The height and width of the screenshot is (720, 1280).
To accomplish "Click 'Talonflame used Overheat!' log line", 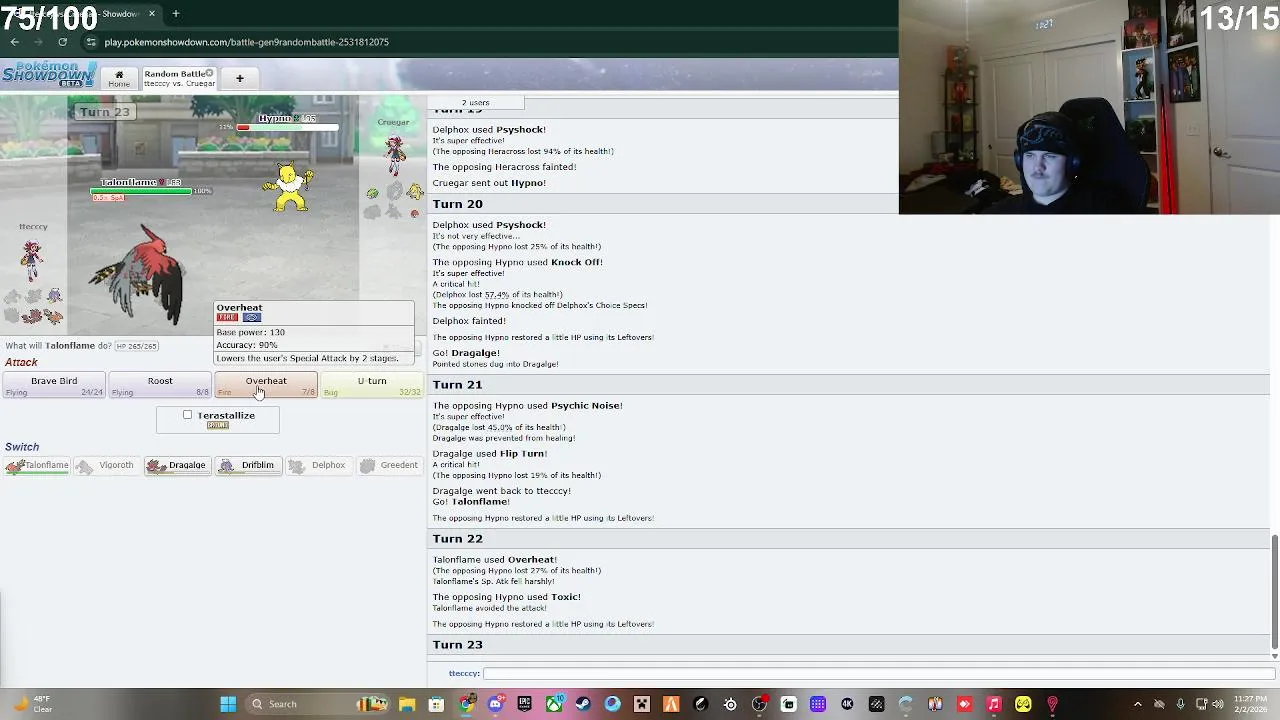I will (x=495, y=560).
